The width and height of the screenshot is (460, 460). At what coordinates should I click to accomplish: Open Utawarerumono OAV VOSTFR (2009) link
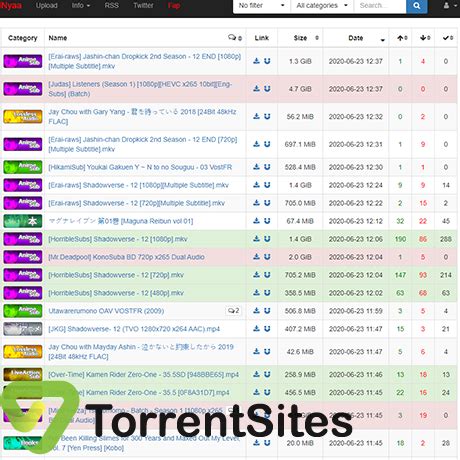pyautogui.click(x=106, y=311)
